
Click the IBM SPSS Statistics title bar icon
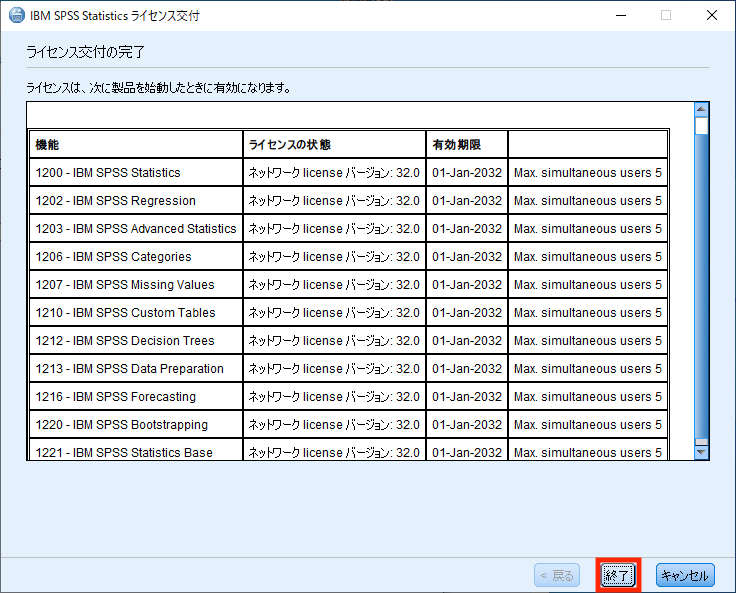pos(16,15)
